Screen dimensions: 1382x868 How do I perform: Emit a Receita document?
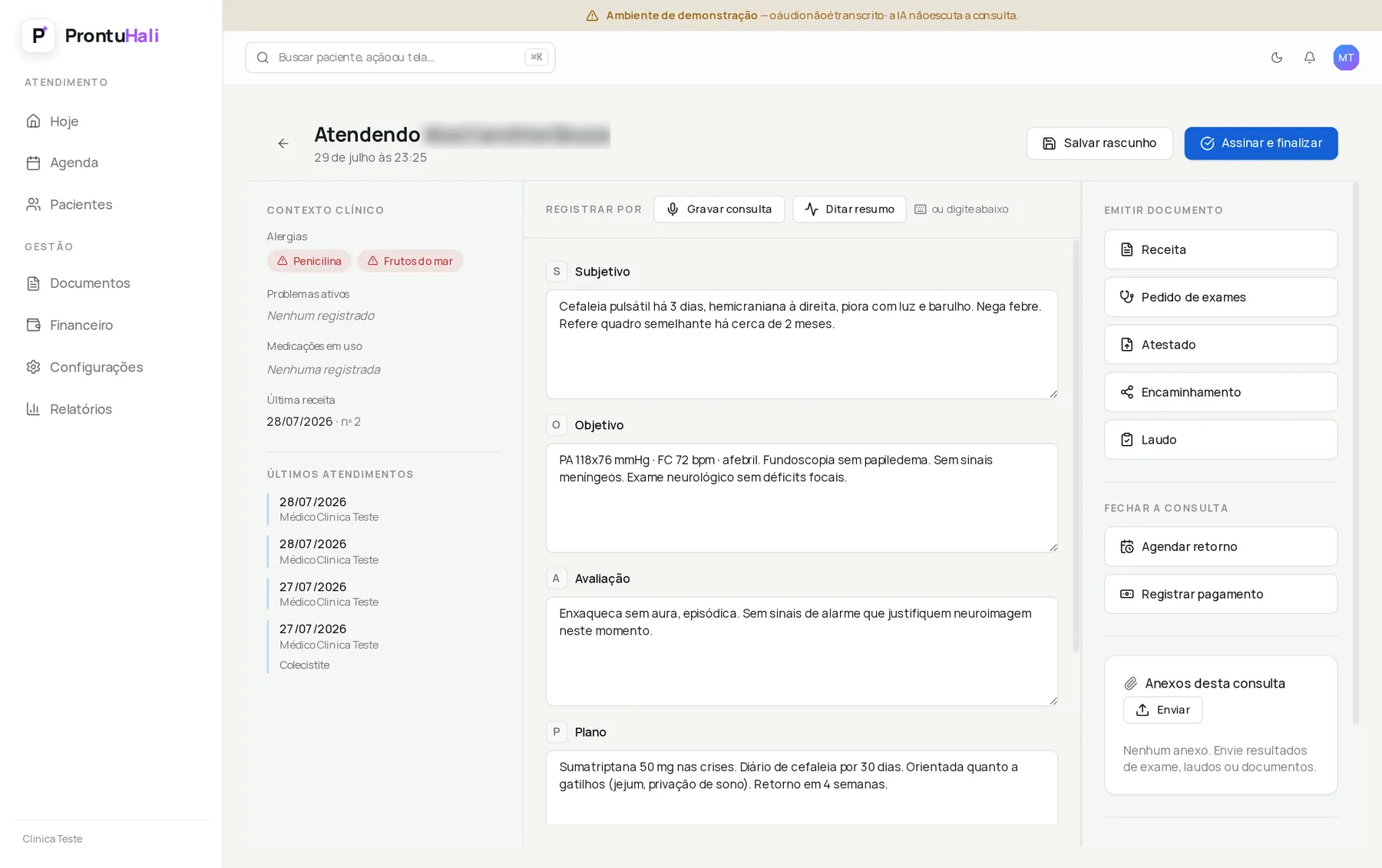(1221, 249)
